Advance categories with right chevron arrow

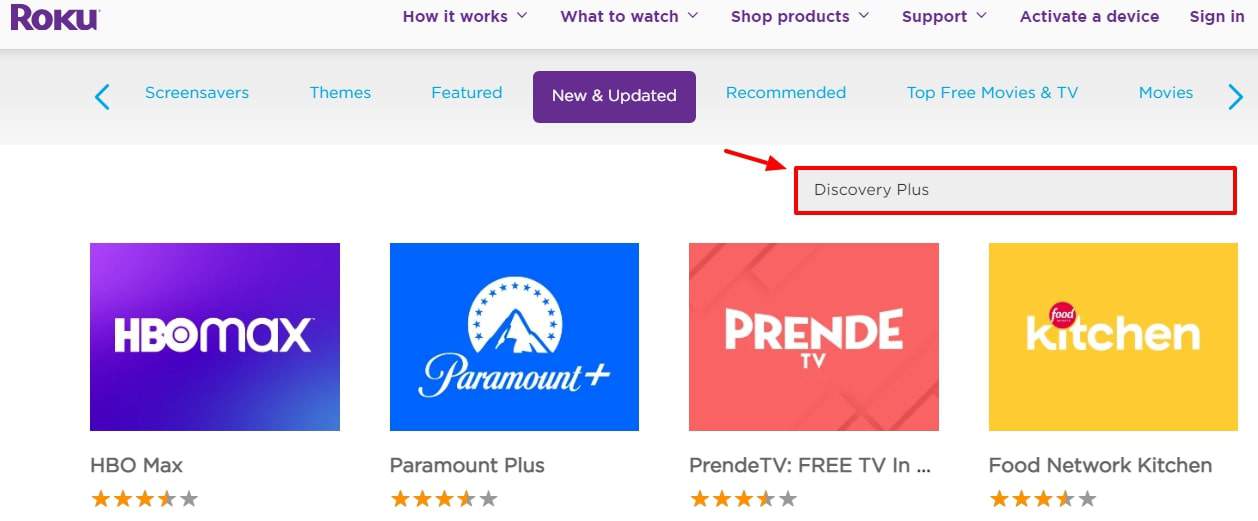pyautogui.click(x=1235, y=96)
